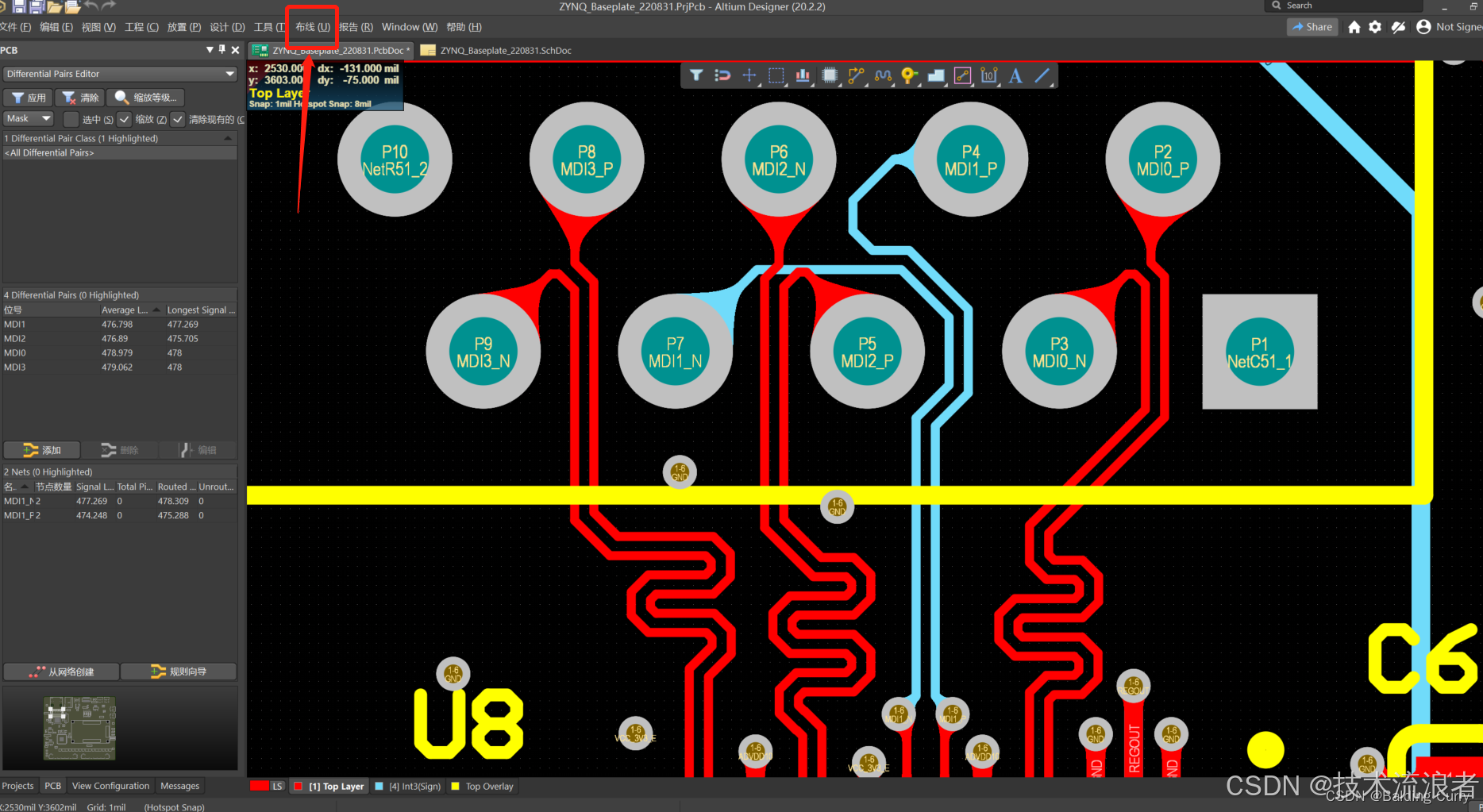Switch to the Messages tab

[x=180, y=786]
